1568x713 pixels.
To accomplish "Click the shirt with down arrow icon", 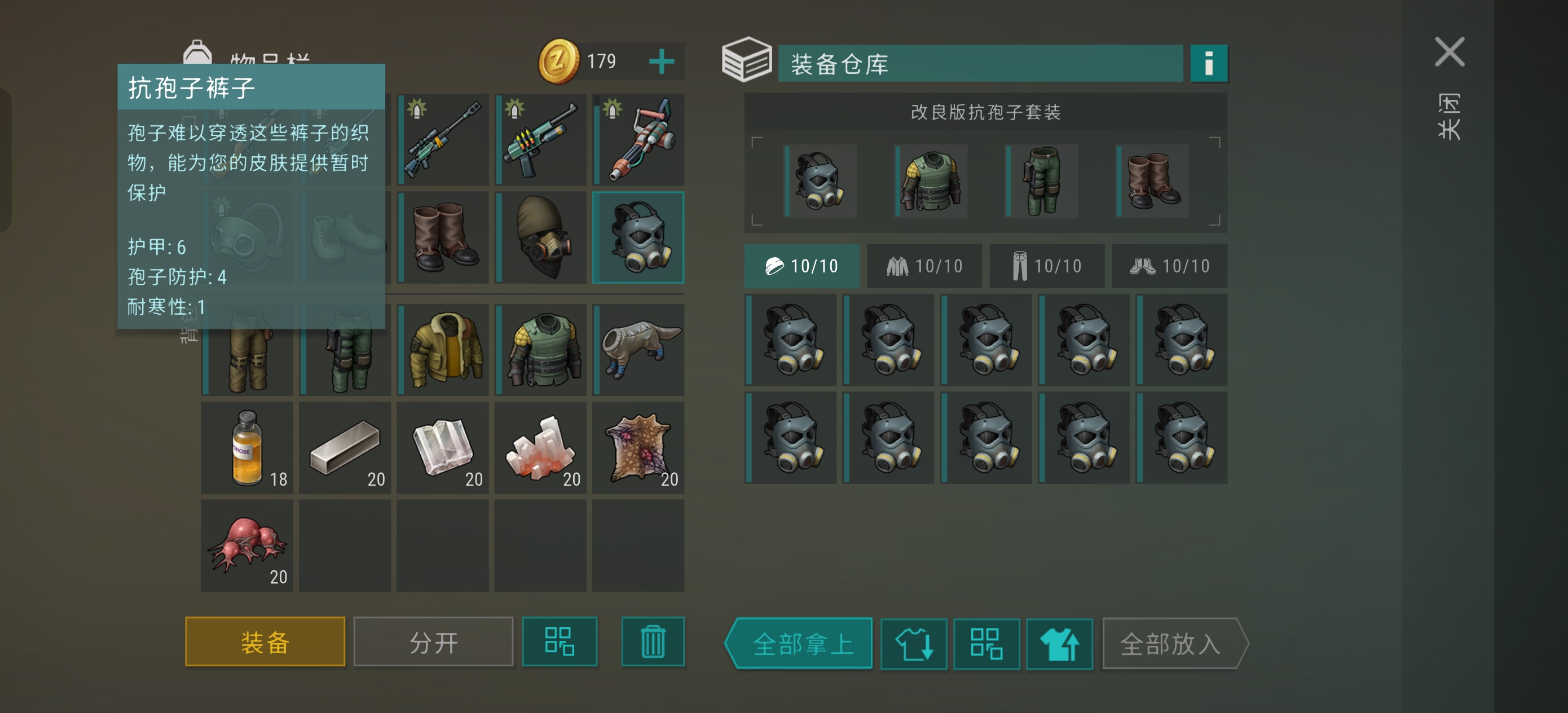I will click(x=914, y=644).
